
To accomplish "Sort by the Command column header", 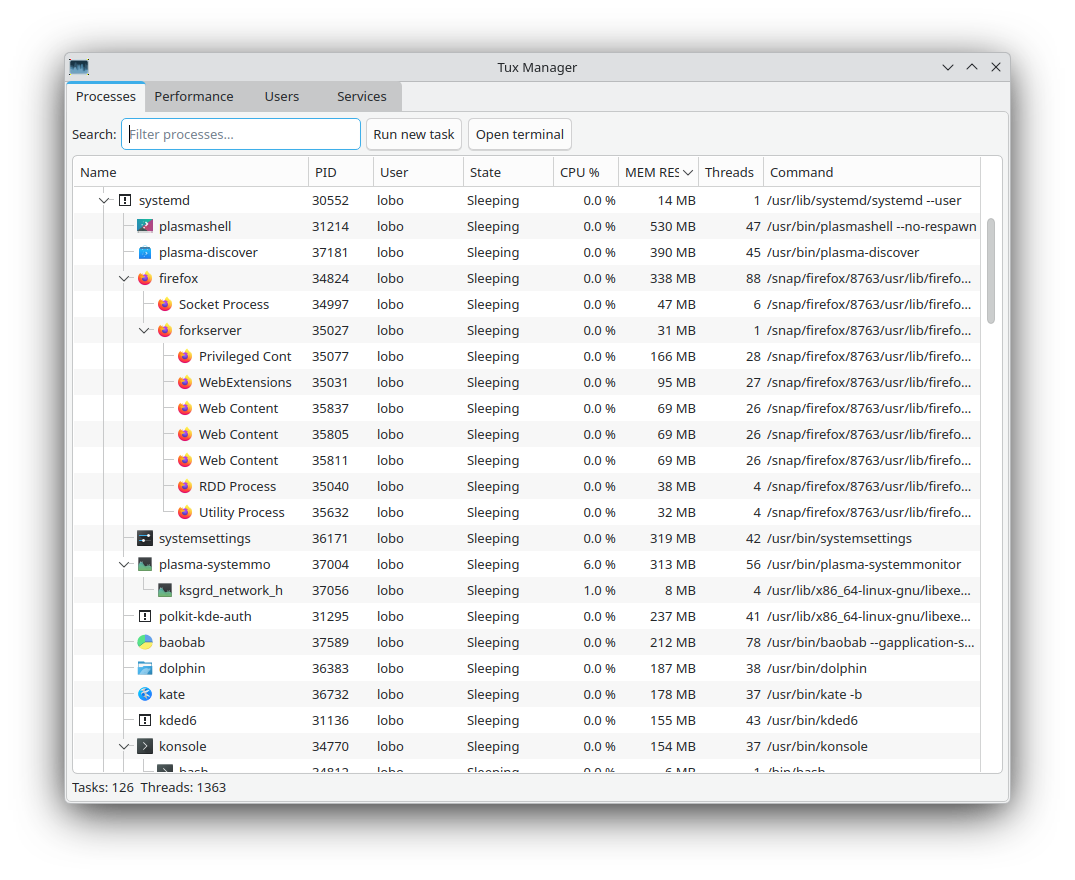I will point(872,172).
